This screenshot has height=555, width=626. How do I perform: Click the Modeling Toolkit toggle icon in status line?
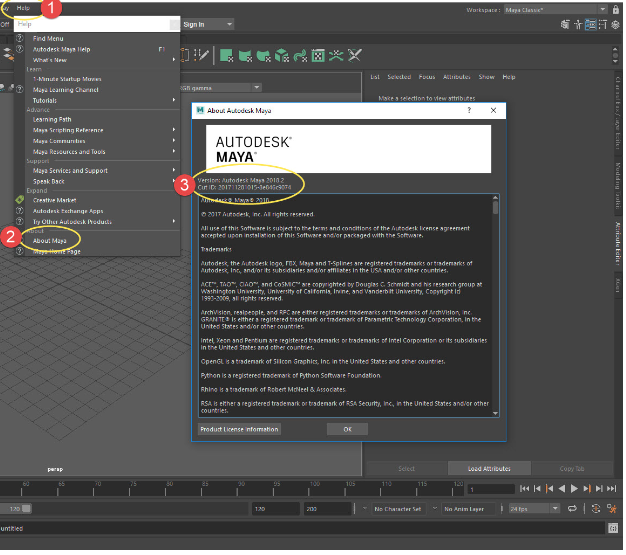(565, 25)
